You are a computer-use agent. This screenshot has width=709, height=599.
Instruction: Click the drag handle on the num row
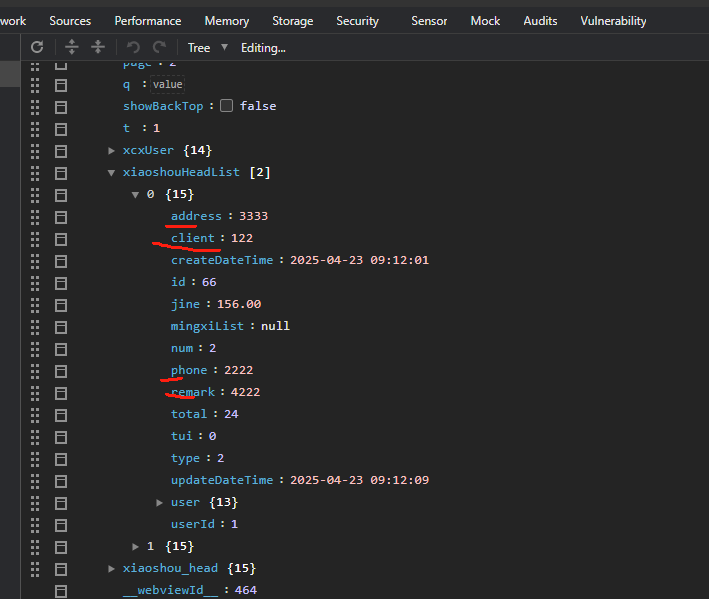pyautogui.click(x=35, y=349)
